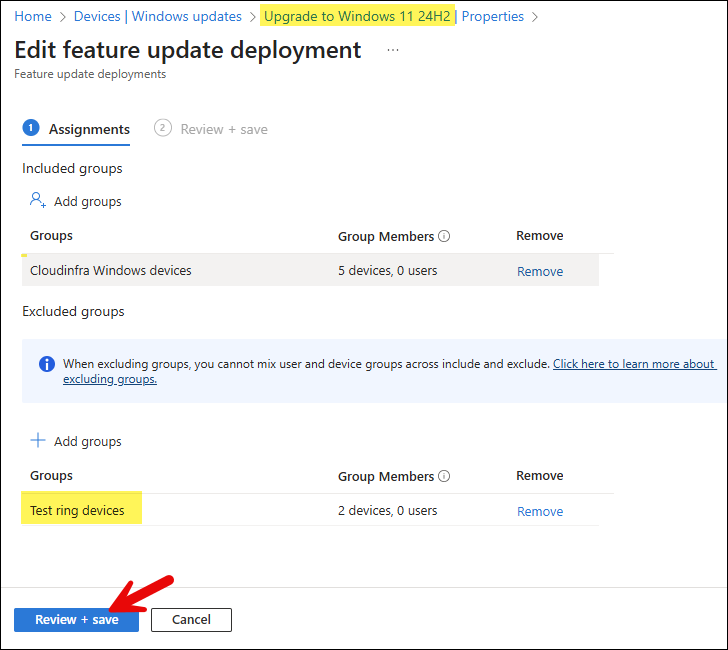
Task: Click the Home breadcrumb link
Action: tap(33, 16)
